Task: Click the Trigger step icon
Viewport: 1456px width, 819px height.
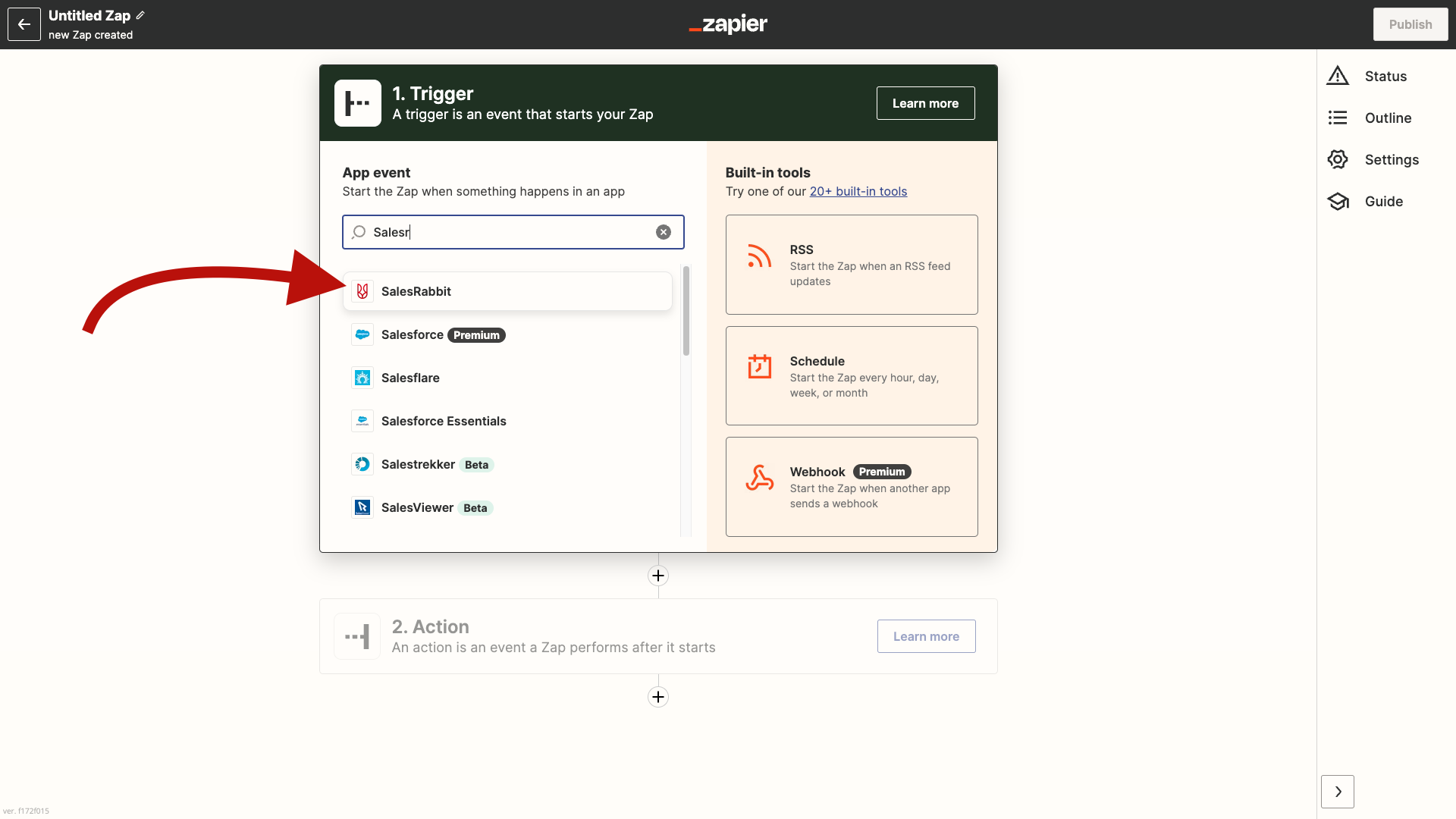Action: pos(358,103)
